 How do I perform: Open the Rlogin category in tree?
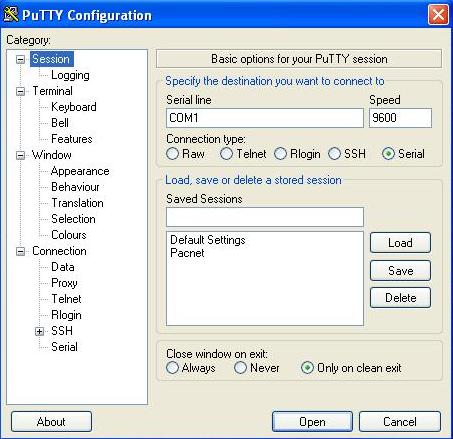point(66,315)
